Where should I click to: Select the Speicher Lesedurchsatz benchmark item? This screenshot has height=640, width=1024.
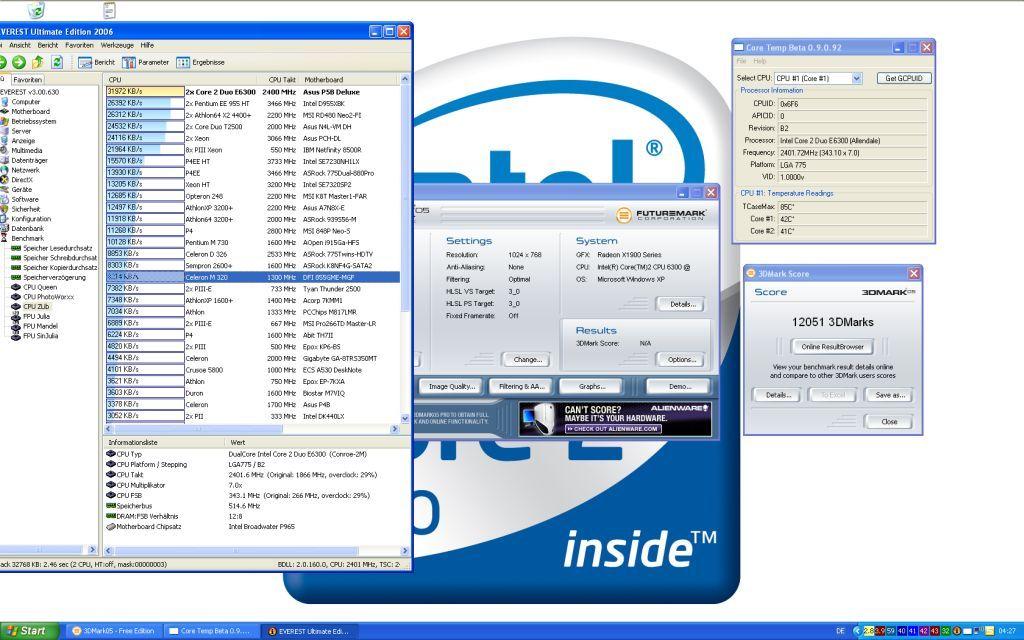(52, 248)
